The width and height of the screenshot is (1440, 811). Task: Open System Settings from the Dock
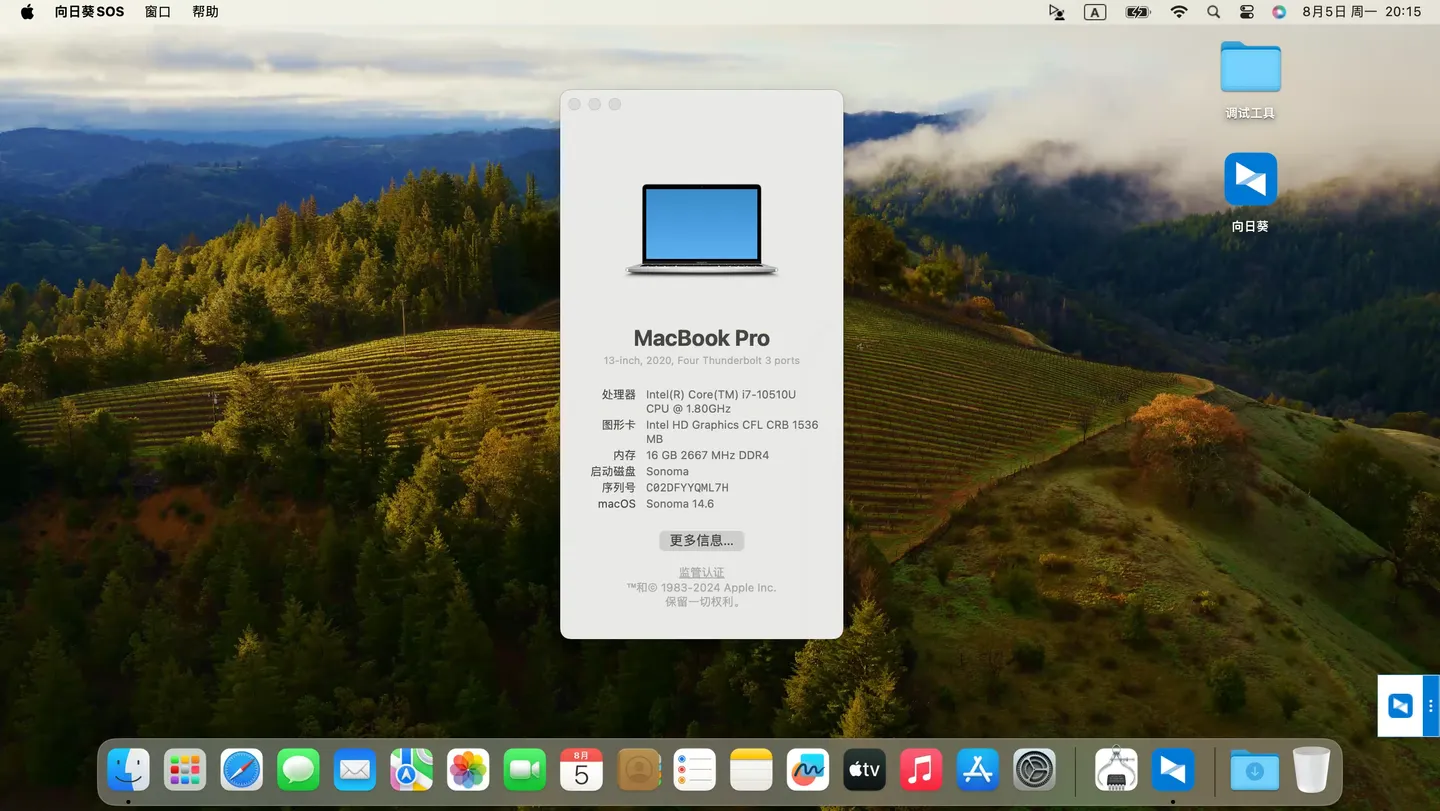1034,770
